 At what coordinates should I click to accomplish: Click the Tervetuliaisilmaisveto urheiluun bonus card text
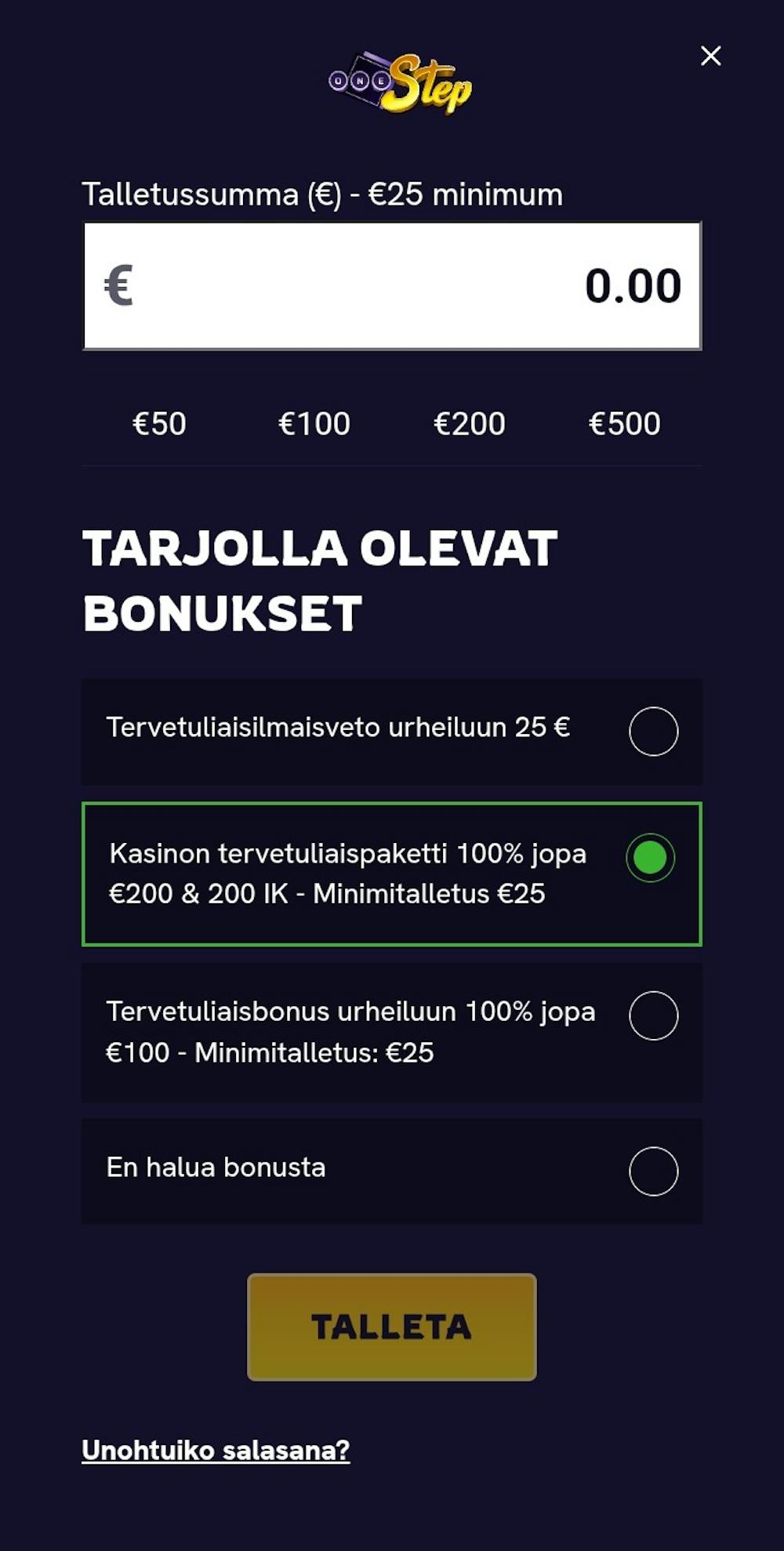click(x=338, y=728)
